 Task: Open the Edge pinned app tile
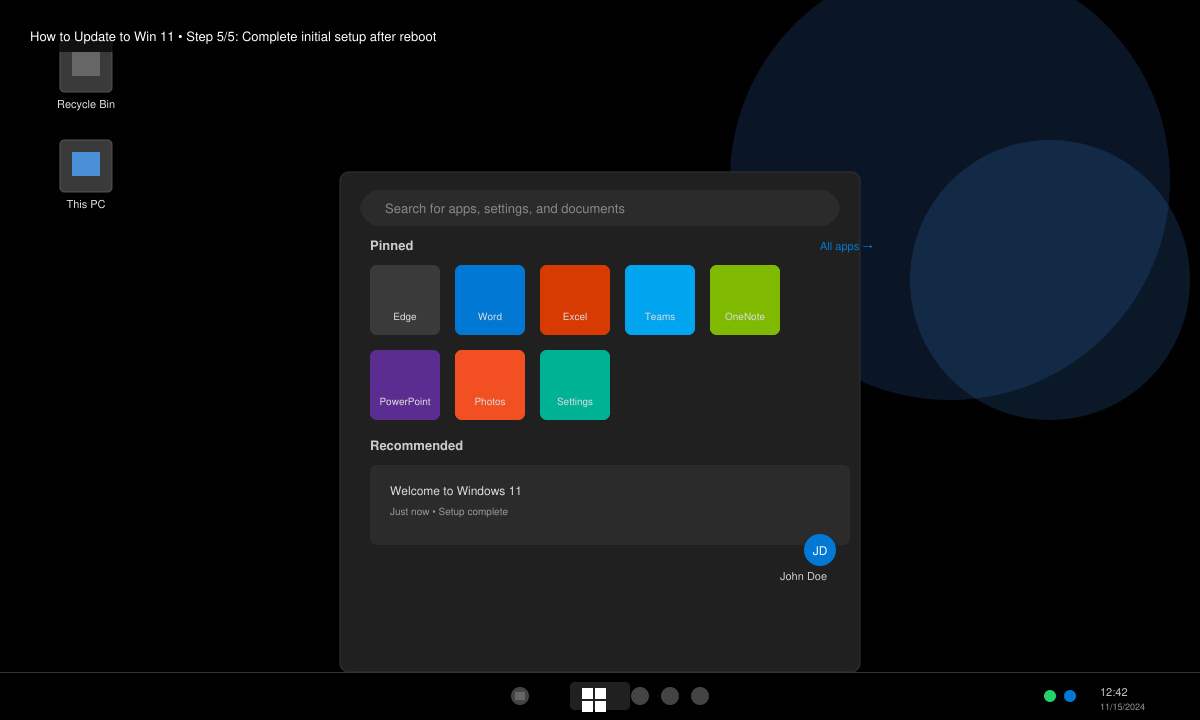pyautogui.click(x=405, y=300)
